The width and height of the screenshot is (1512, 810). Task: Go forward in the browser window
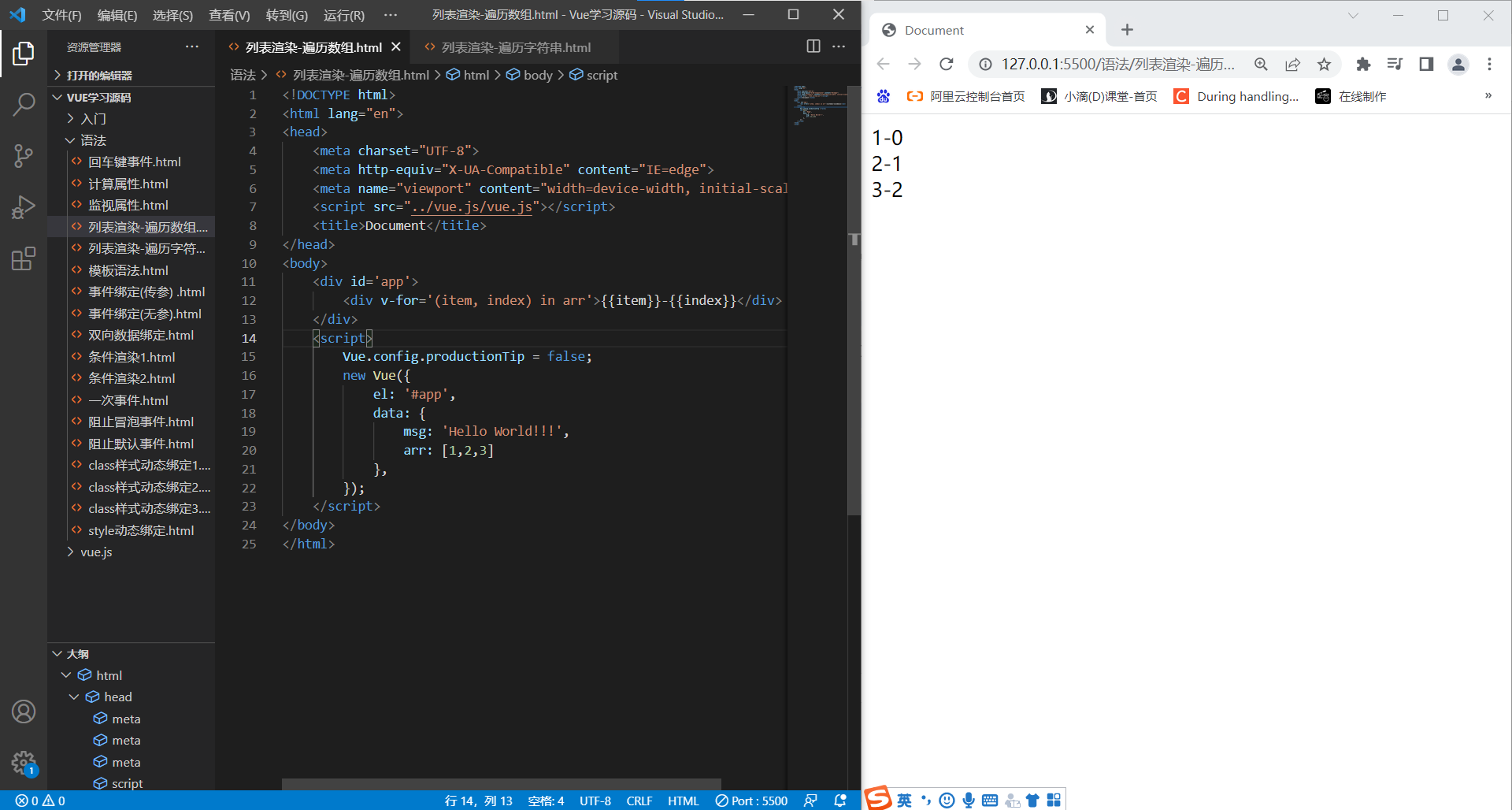click(914, 64)
